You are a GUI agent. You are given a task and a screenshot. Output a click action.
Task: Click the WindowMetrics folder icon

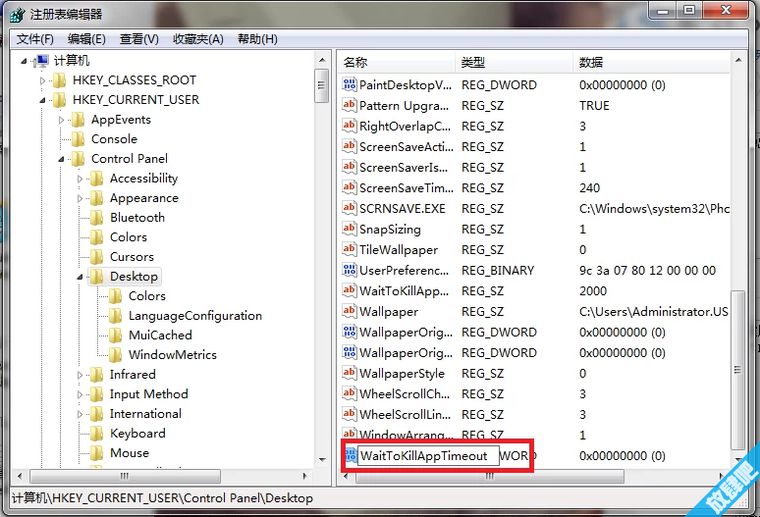[x=115, y=355]
